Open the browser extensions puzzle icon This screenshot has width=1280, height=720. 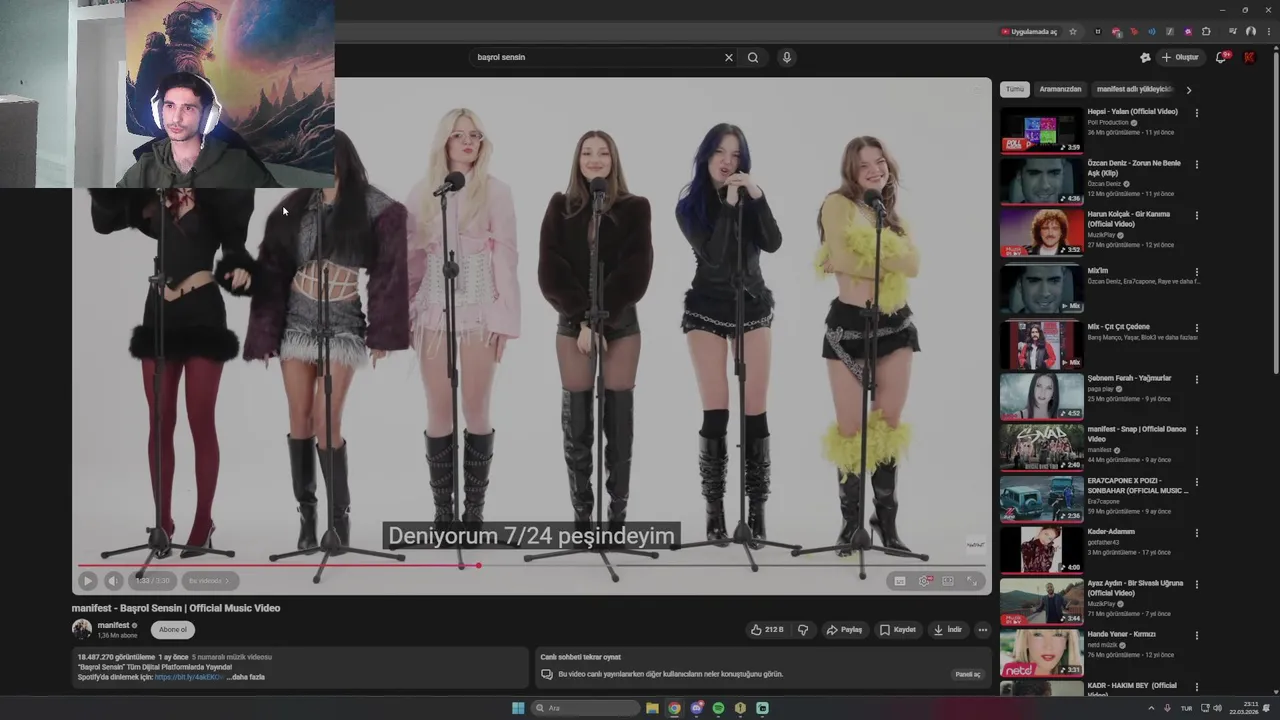[x=1205, y=31]
